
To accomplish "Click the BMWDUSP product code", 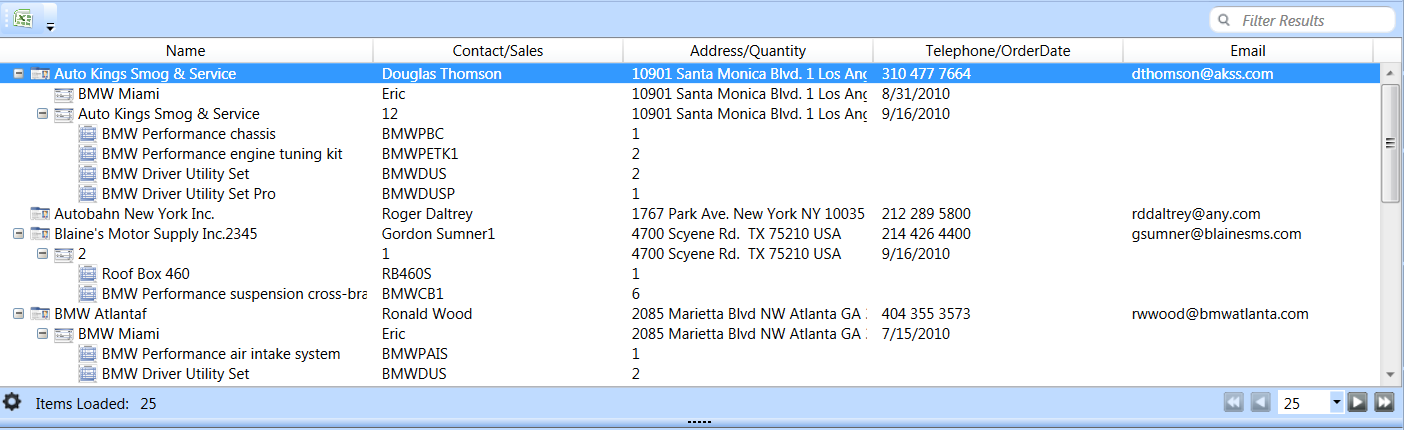I will (418, 194).
